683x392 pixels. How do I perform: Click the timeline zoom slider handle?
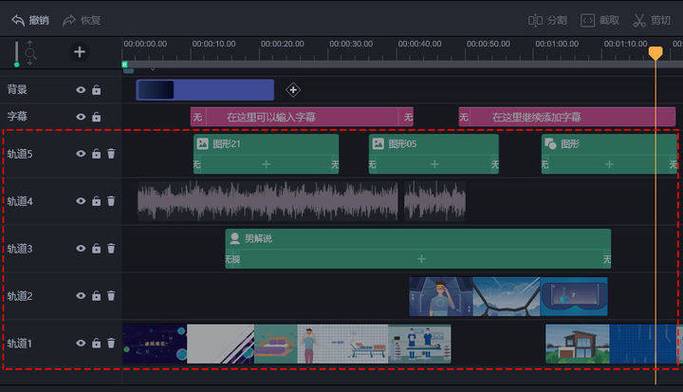click(x=17, y=64)
